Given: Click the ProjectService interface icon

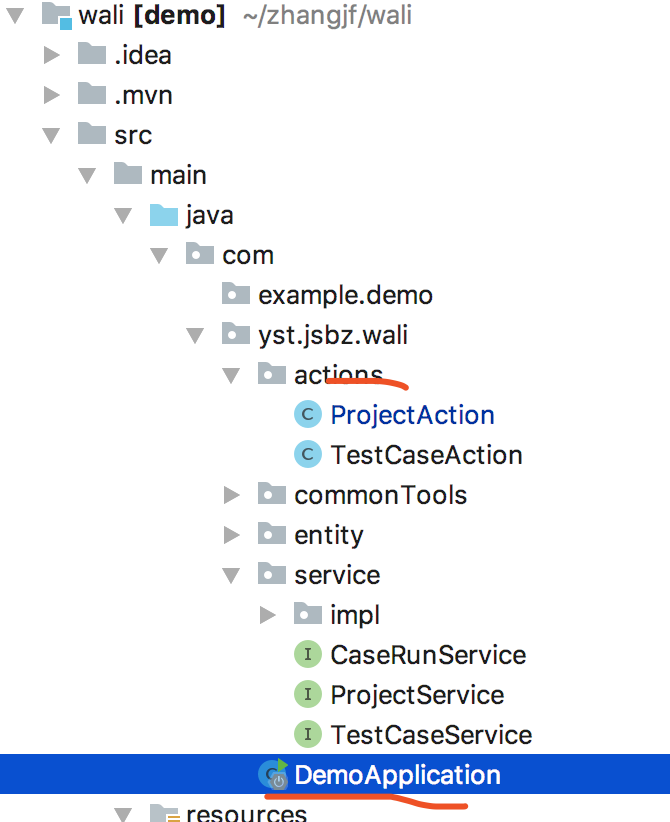Looking at the screenshot, I should click(307, 695).
